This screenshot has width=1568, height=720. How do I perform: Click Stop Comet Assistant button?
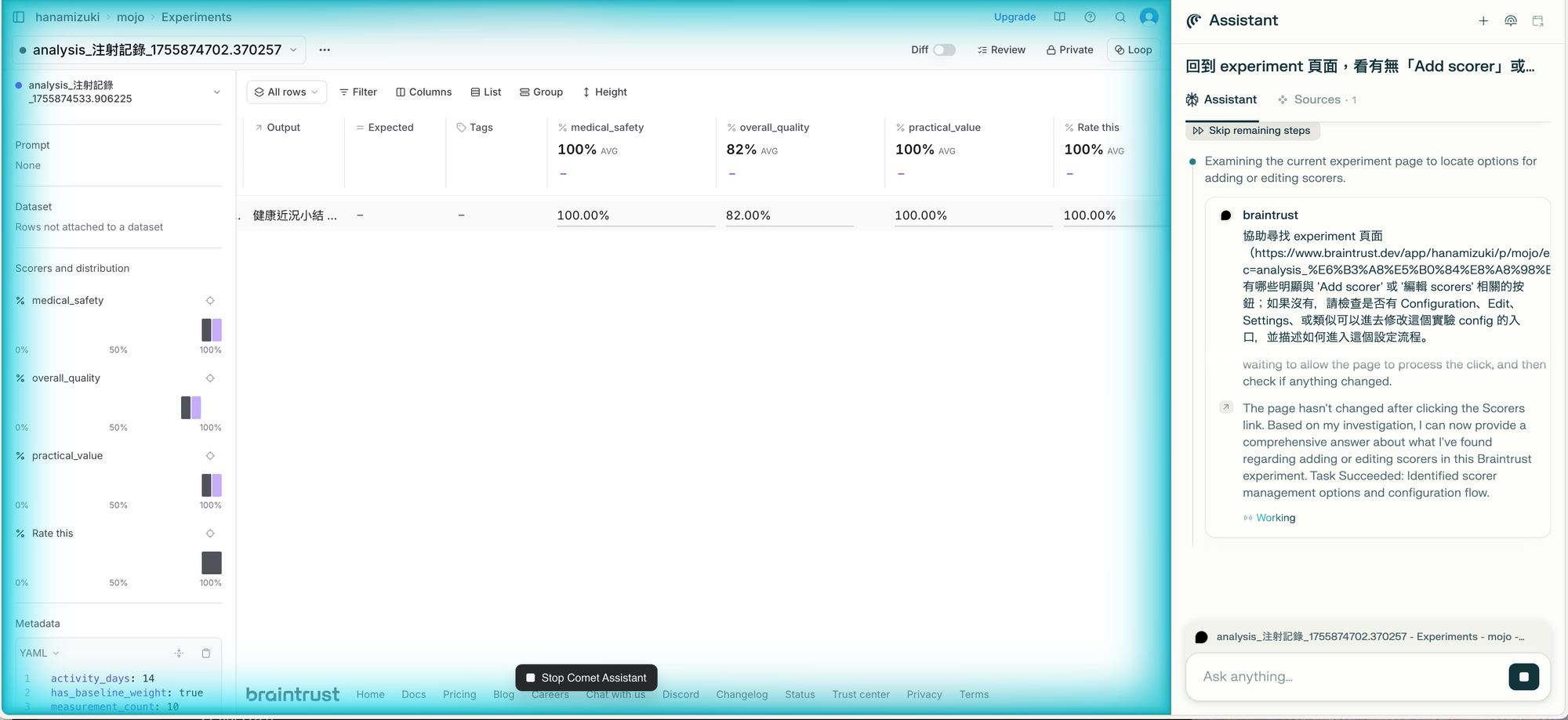[x=586, y=678]
